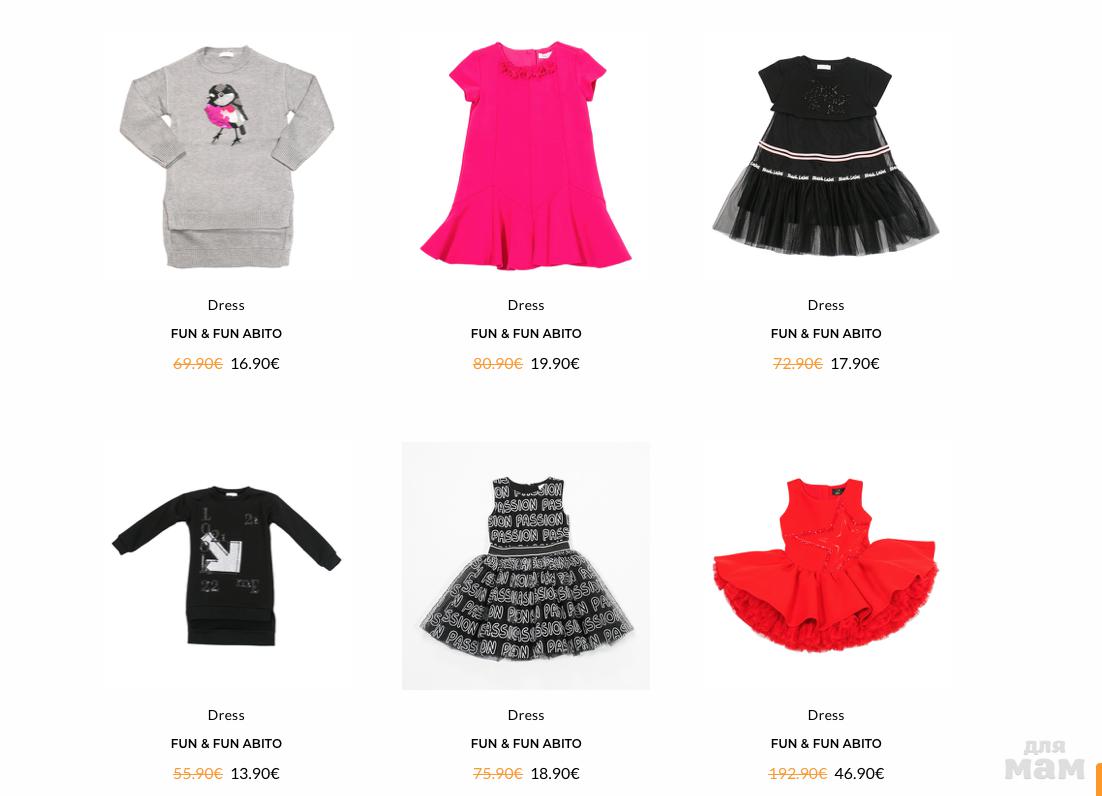
Task: Select FUN & FUN ABITO under gray sweater
Action: (x=226, y=334)
